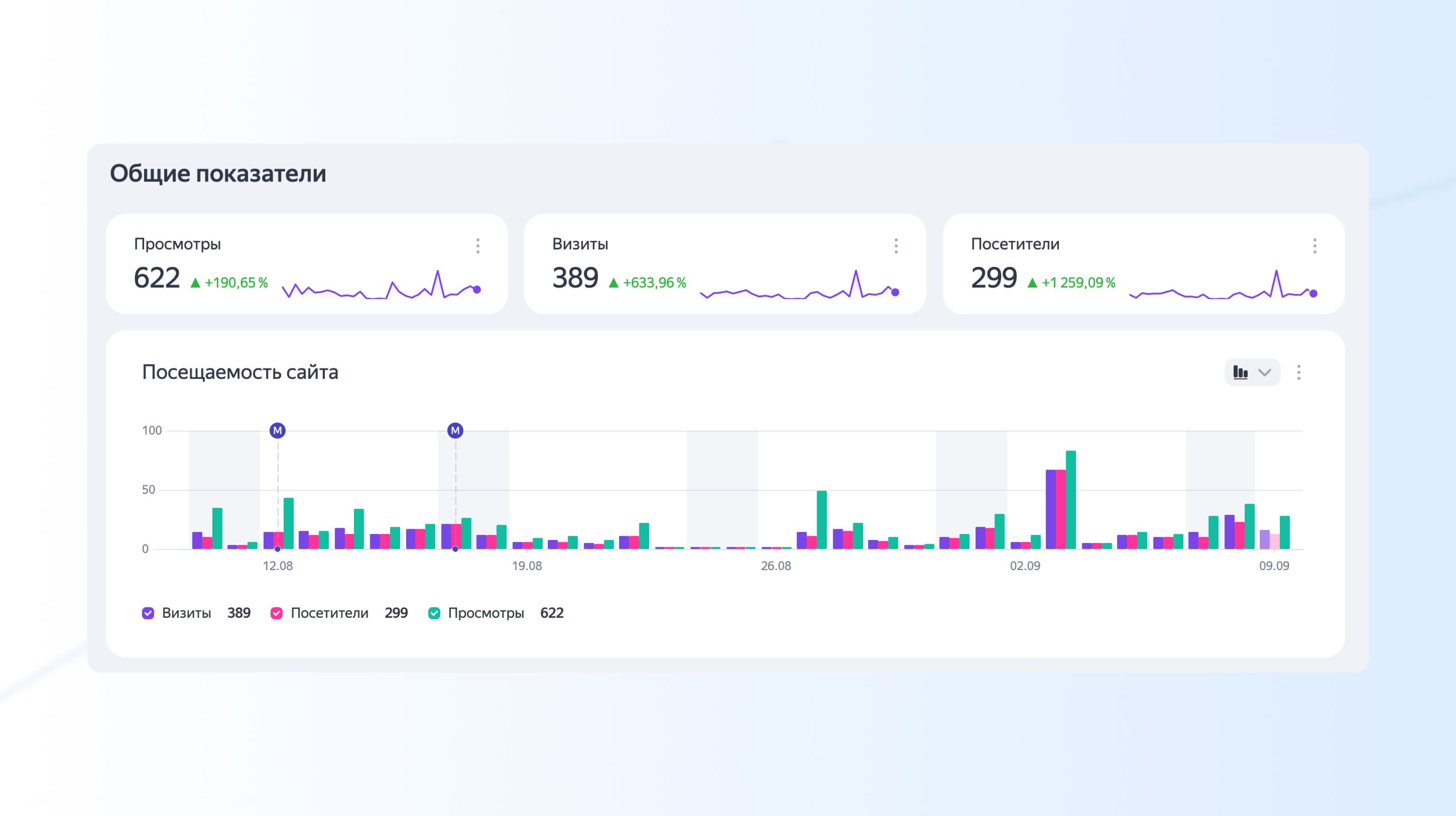Click the Визиты legend label

click(x=186, y=613)
